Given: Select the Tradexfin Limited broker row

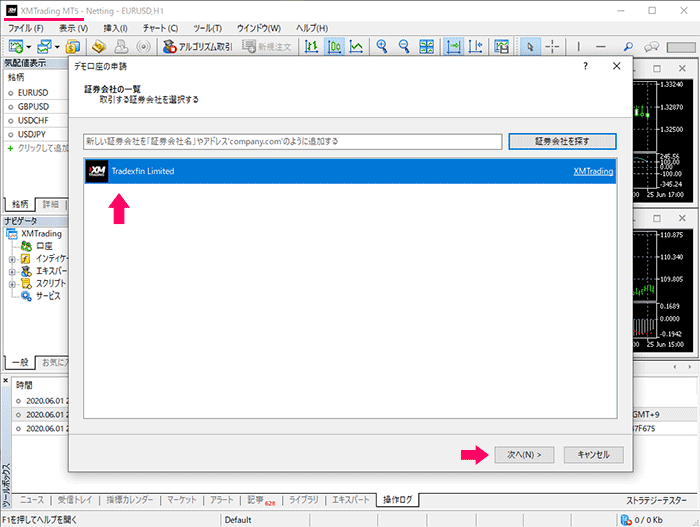Looking at the screenshot, I should point(350,171).
